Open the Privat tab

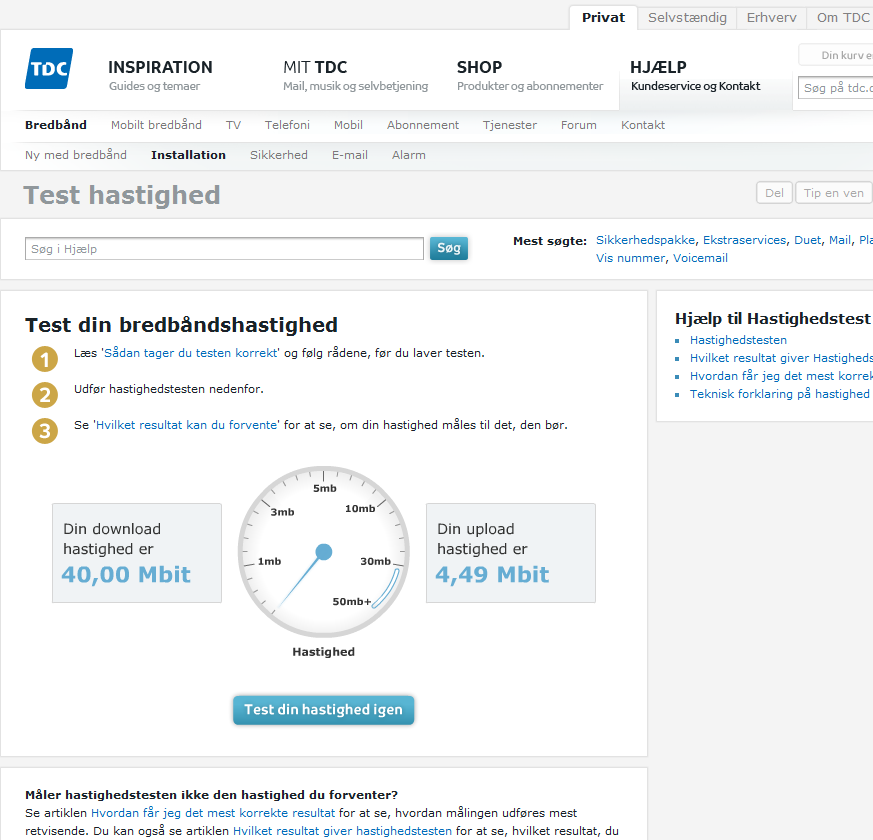(603, 18)
